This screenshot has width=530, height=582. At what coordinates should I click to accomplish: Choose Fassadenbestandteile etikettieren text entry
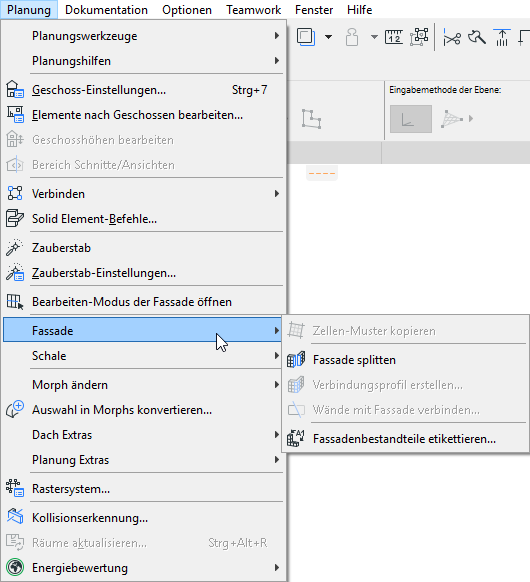coord(404,439)
